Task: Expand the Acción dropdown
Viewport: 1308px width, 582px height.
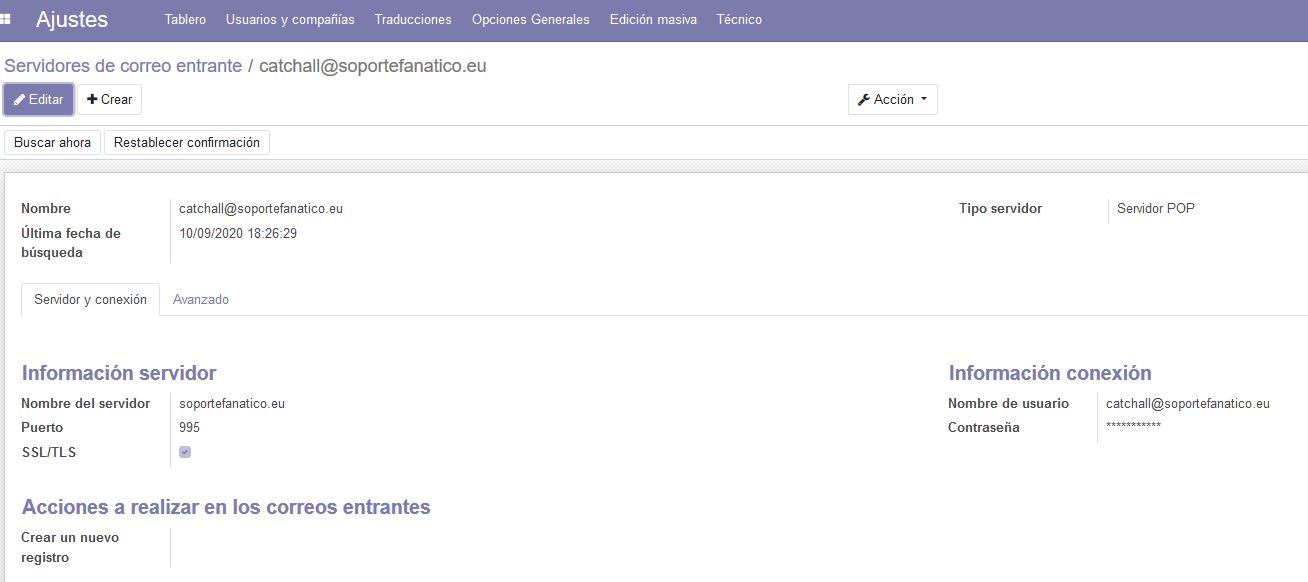Action: point(893,99)
